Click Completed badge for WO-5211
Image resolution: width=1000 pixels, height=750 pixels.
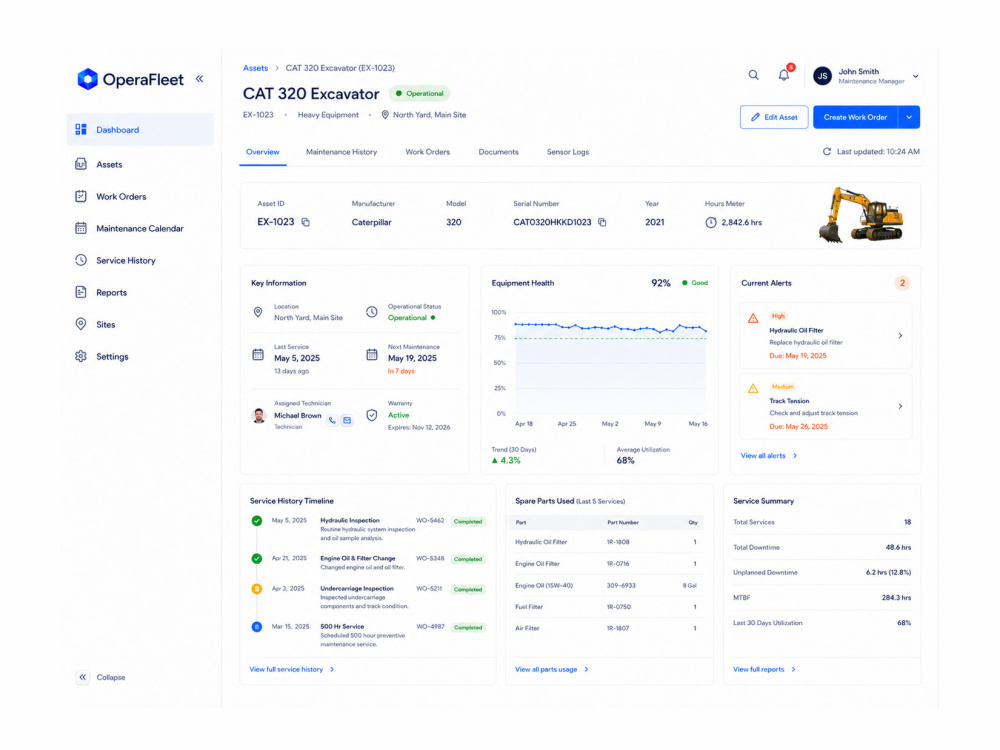click(x=467, y=589)
